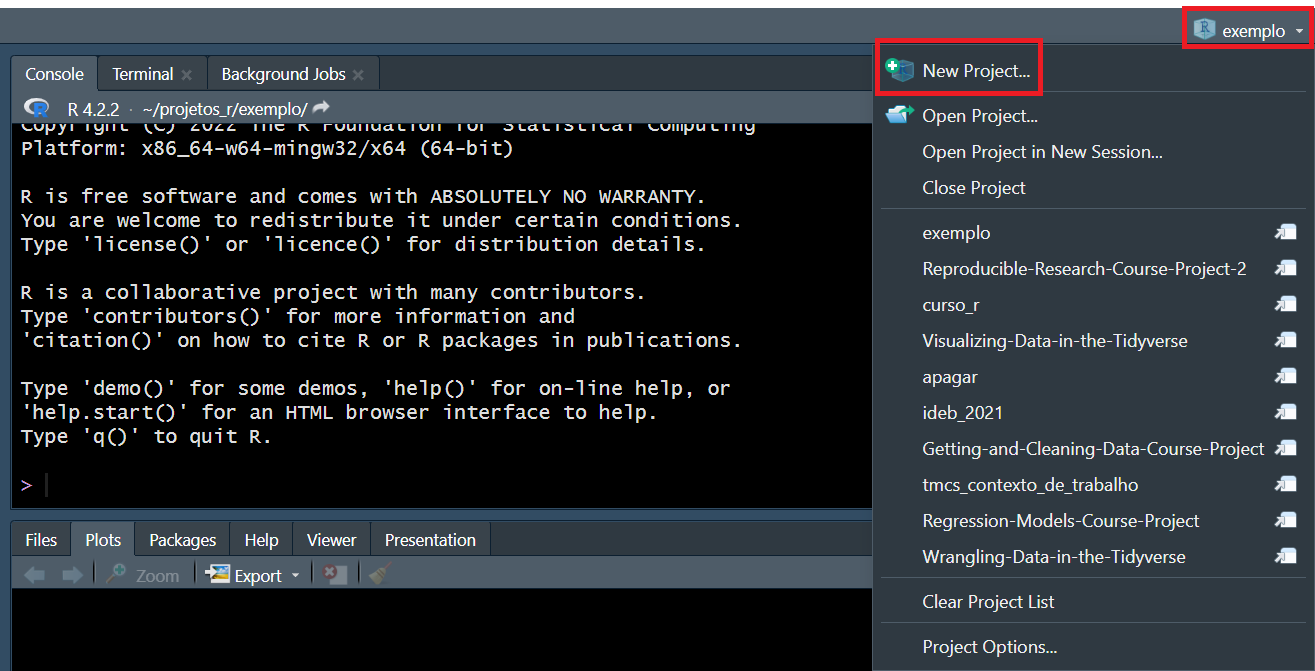Click the working directory arrow icon in Console
Screen dimensions: 1315x671
321,108
